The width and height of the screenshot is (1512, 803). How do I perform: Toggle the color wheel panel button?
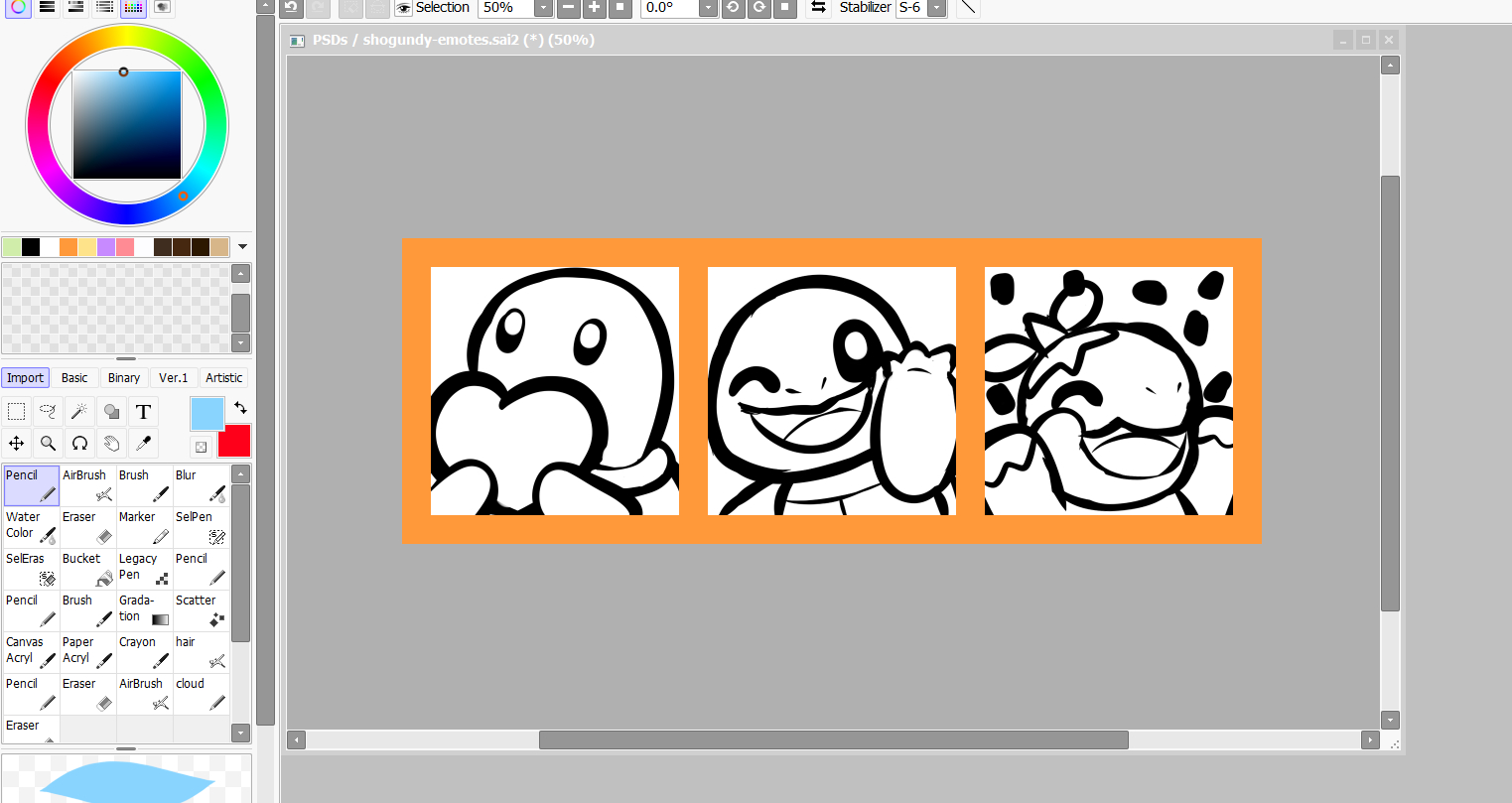18,7
